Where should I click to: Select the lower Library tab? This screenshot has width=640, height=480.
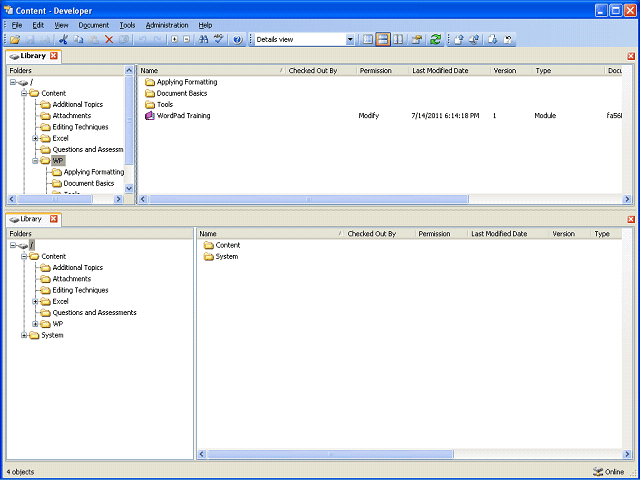33,219
